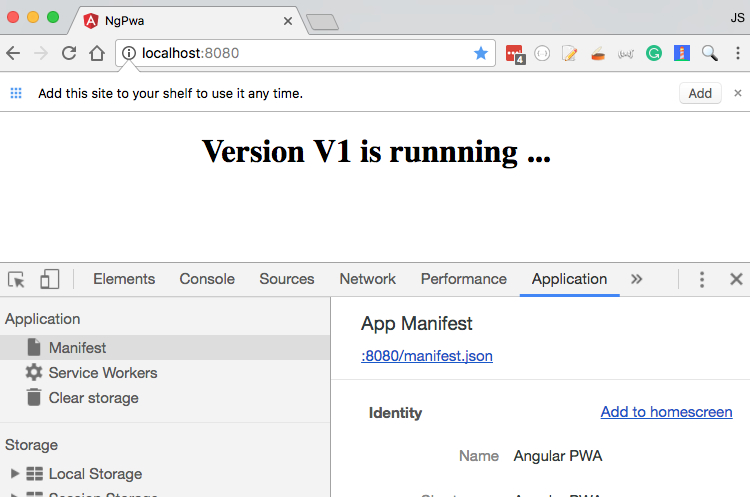
Task: Select the Application tab
Action: (x=569, y=279)
